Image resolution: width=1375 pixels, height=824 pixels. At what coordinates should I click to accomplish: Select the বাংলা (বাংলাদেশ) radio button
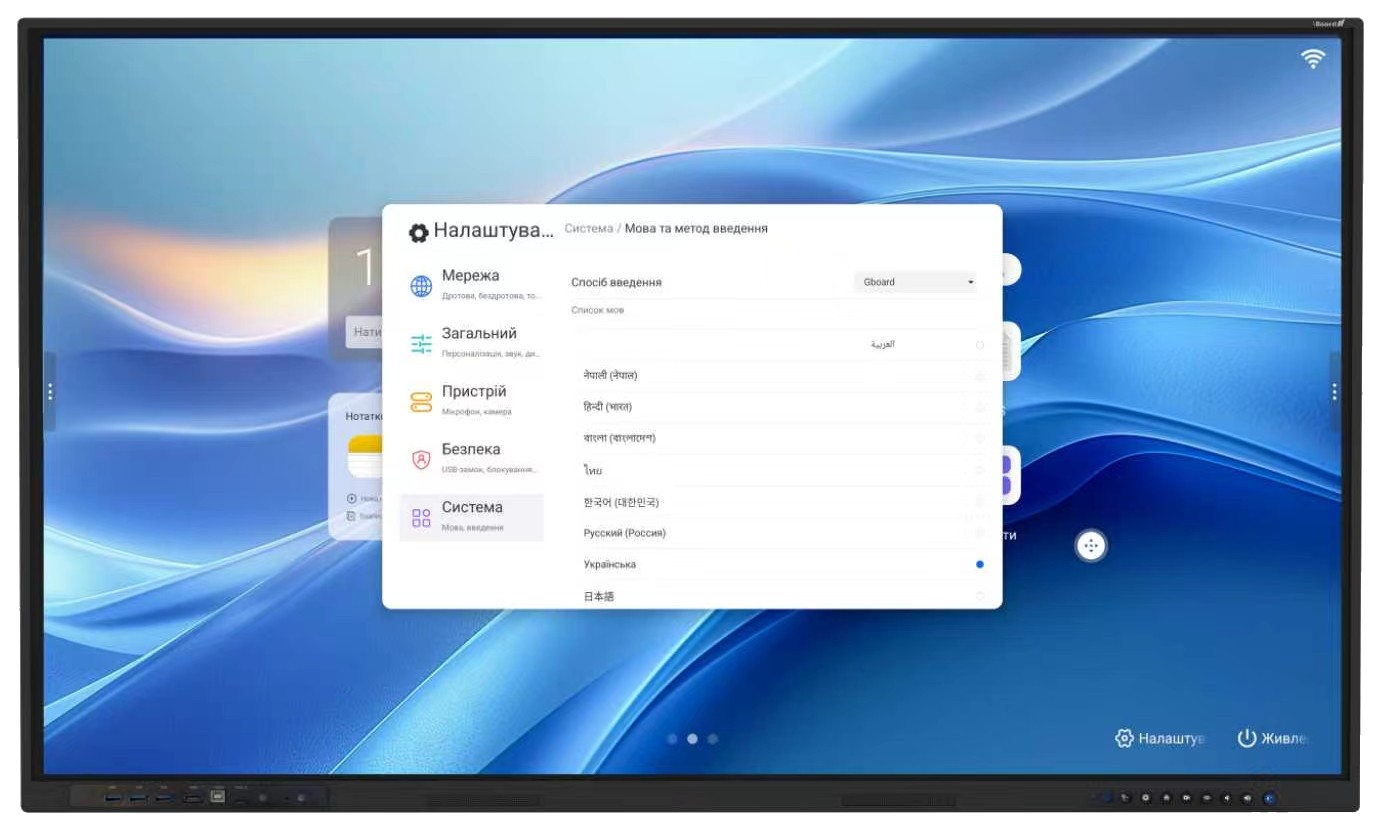click(x=979, y=438)
